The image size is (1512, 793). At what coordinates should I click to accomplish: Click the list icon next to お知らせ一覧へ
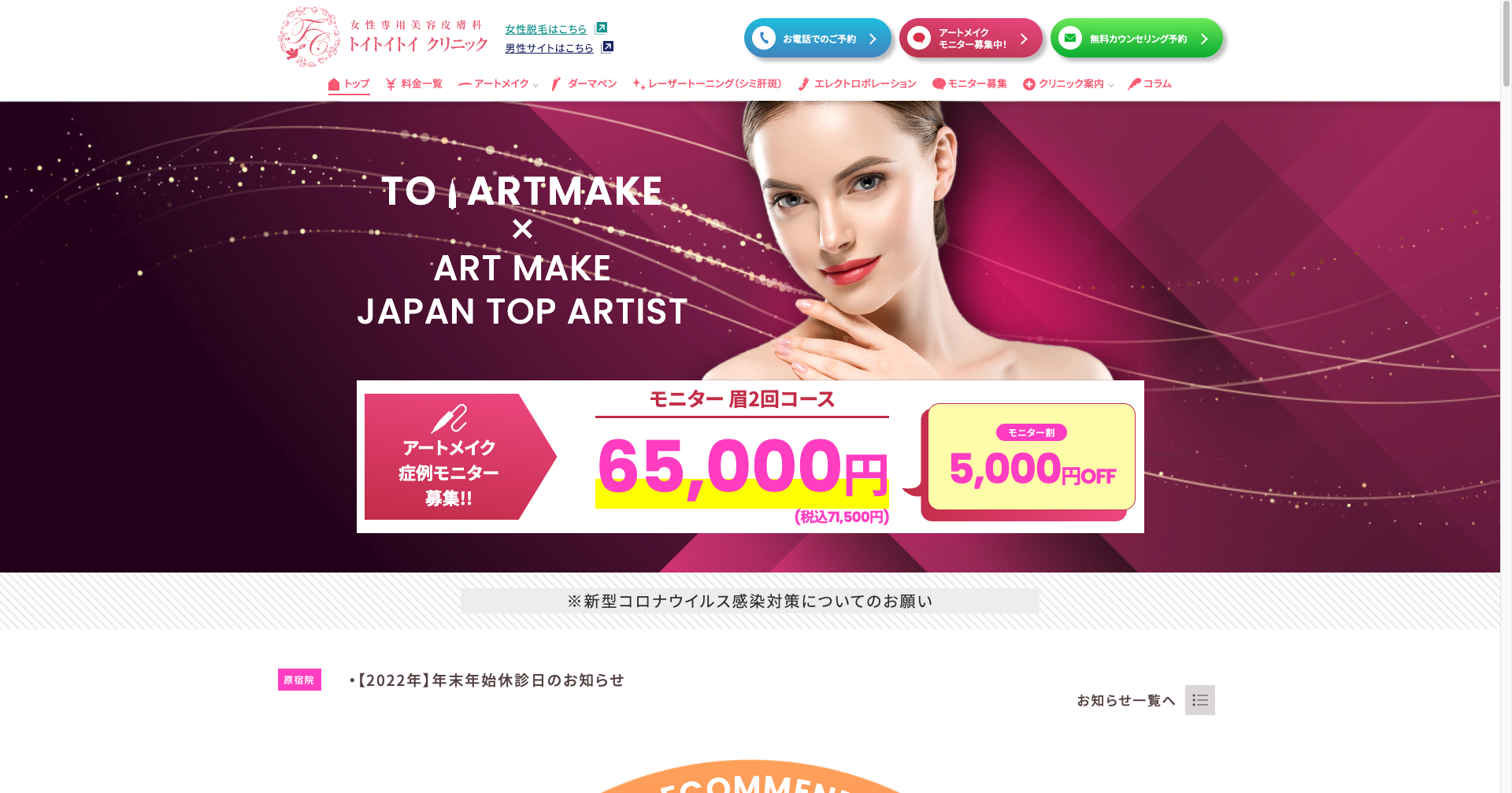pyautogui.click(x=1199, y=700)
